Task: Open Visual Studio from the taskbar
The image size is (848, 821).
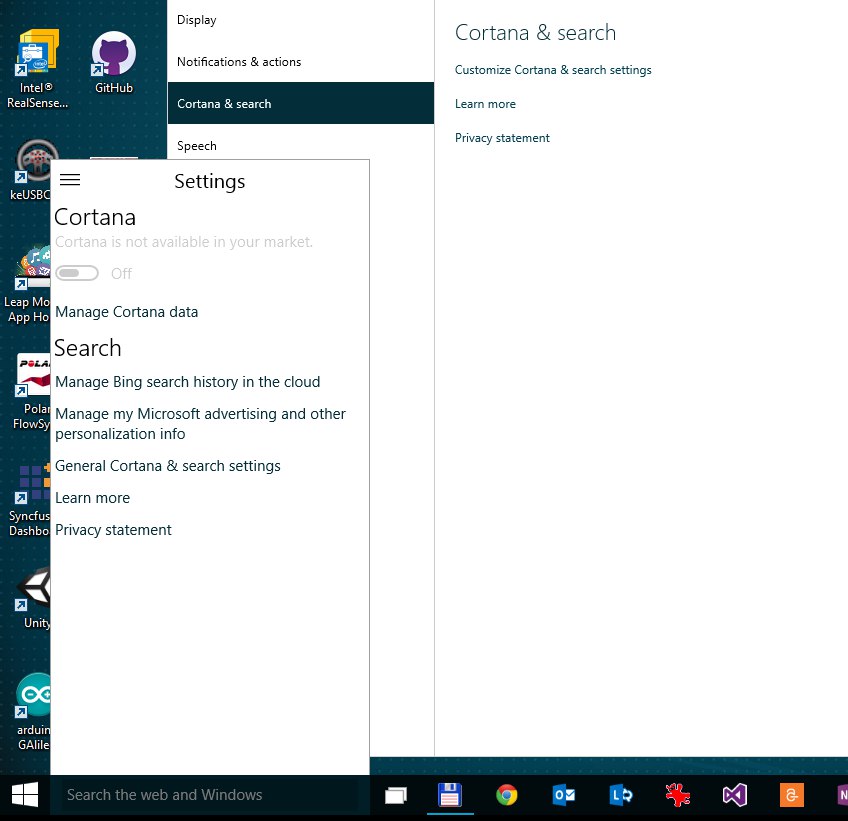Action: click(x=735, y=795)
